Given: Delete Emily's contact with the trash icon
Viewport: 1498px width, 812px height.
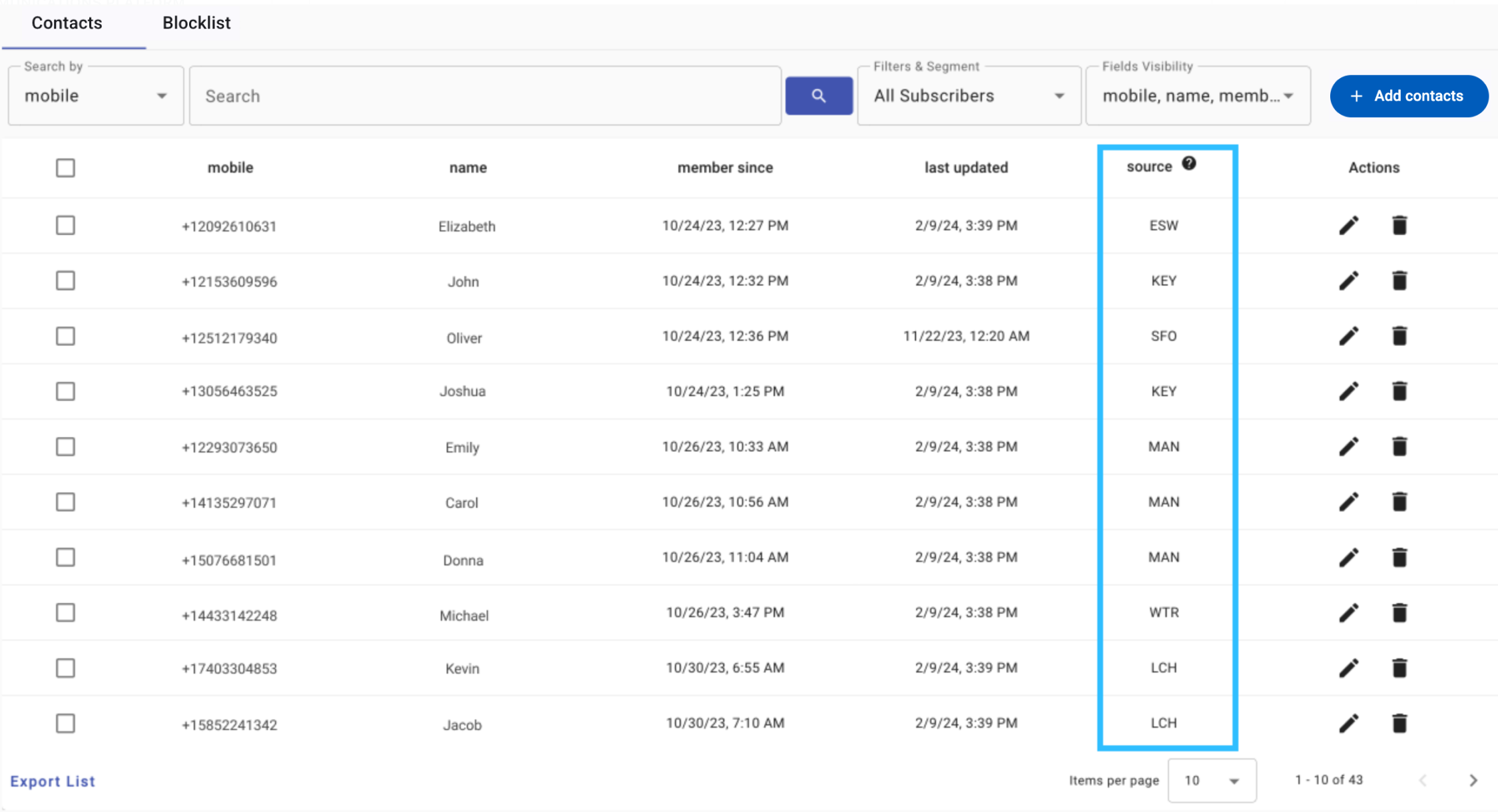Looking at the screenshot, I should (1399, 447).
